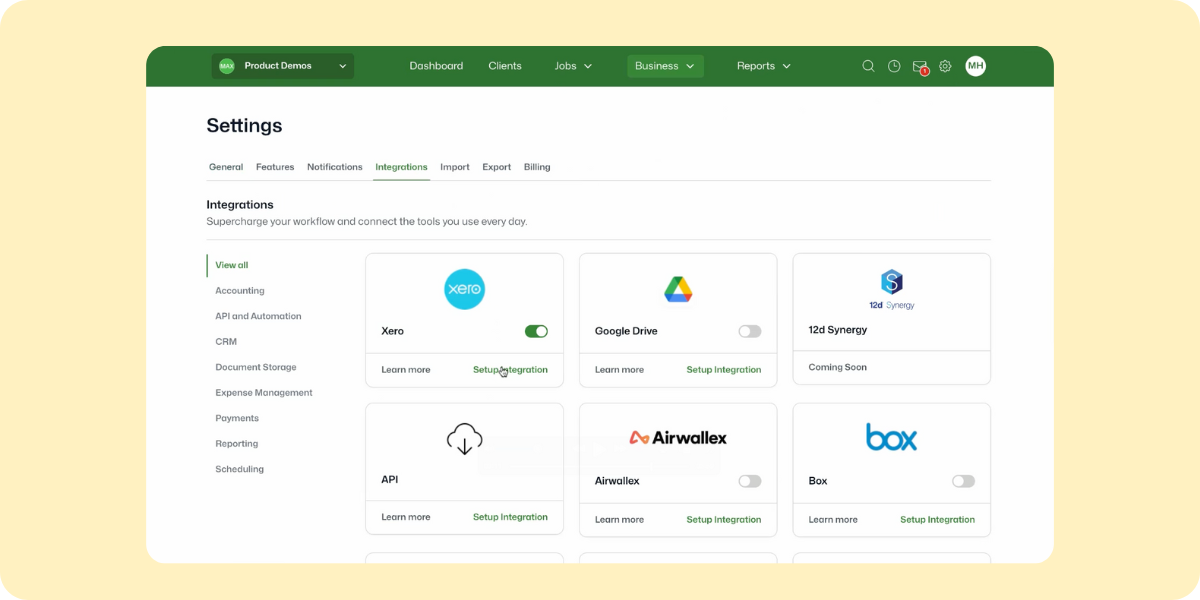Screen dimensions: 1200x600
Task: Click Learn more on Box card
Action: 833,520
